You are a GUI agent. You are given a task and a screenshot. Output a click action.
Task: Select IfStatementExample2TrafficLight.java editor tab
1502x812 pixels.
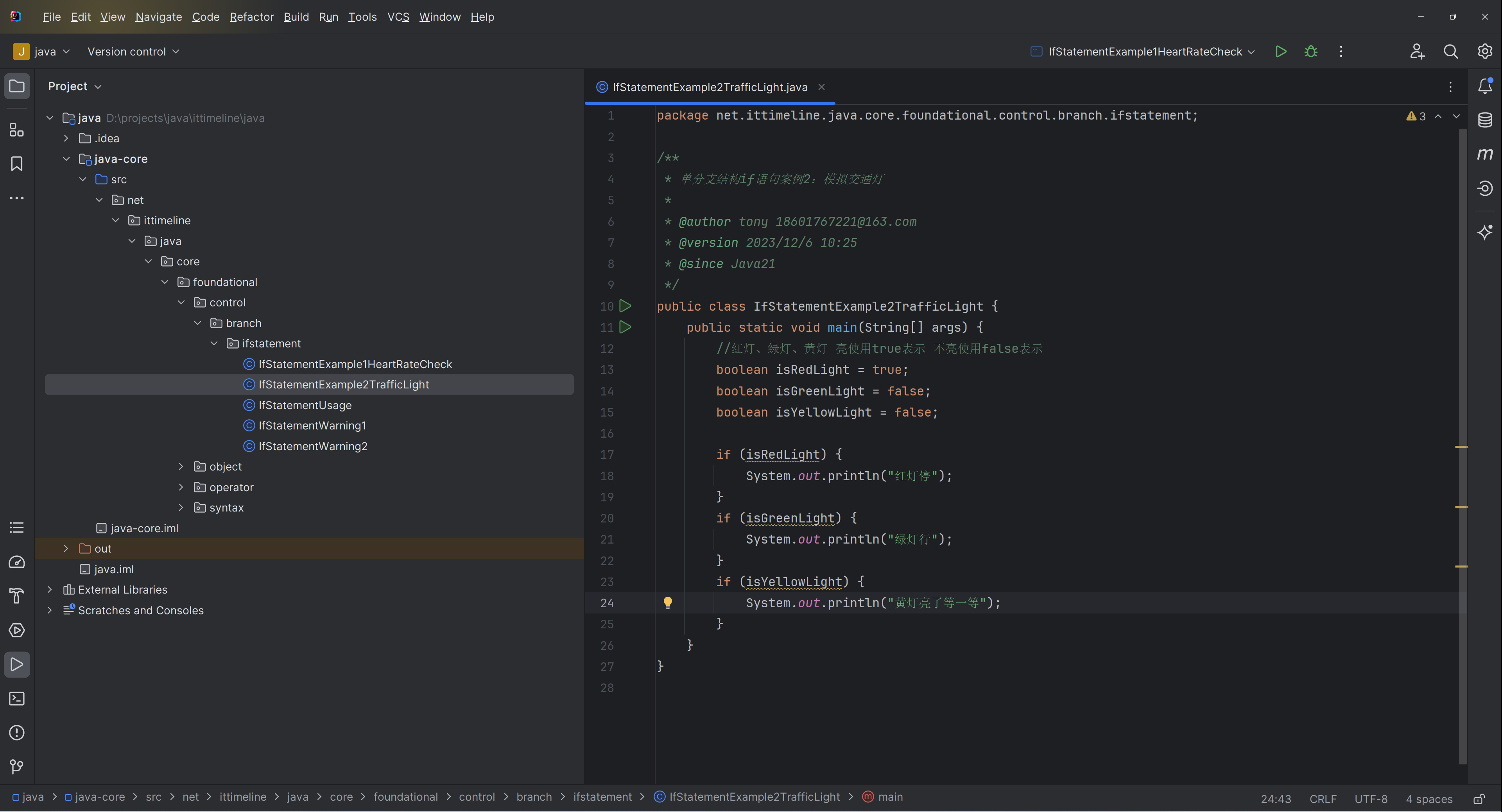(x=710, y=87)
